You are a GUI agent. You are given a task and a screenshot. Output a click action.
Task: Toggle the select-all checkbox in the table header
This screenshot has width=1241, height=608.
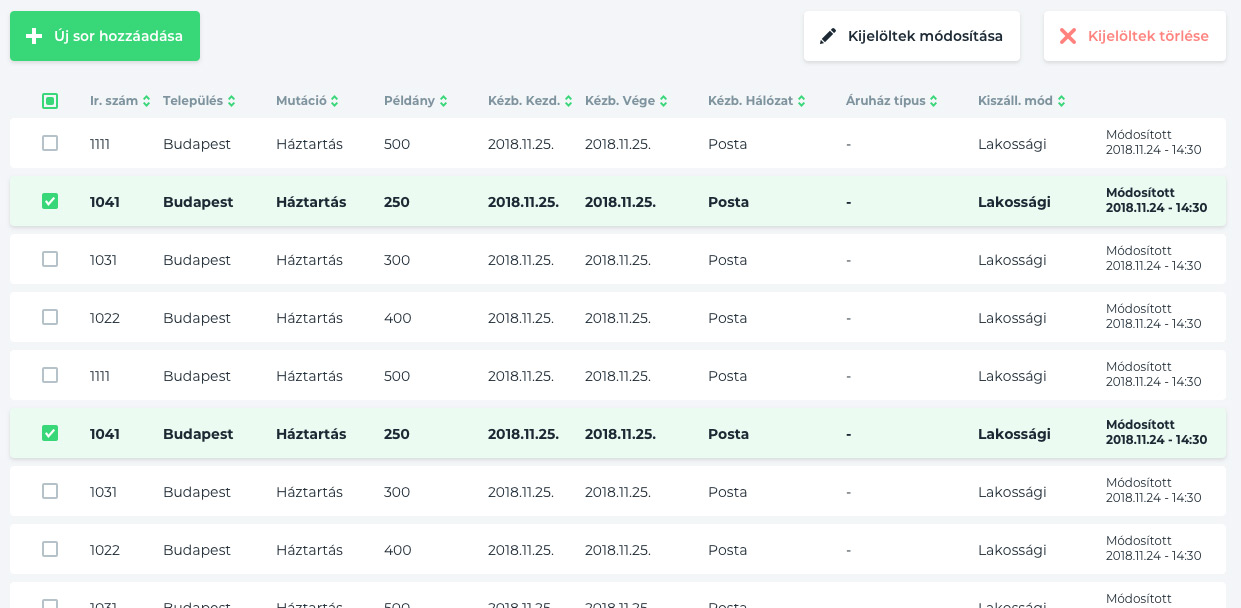coord(50,101)
